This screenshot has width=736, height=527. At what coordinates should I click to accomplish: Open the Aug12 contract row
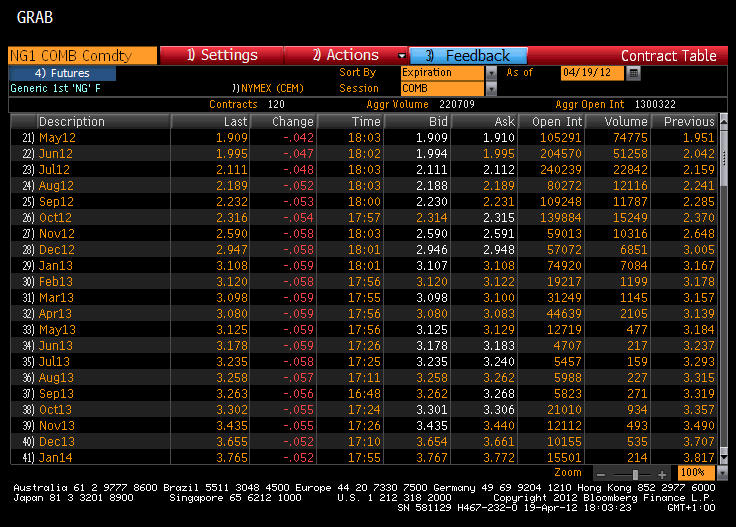(364, 185)
